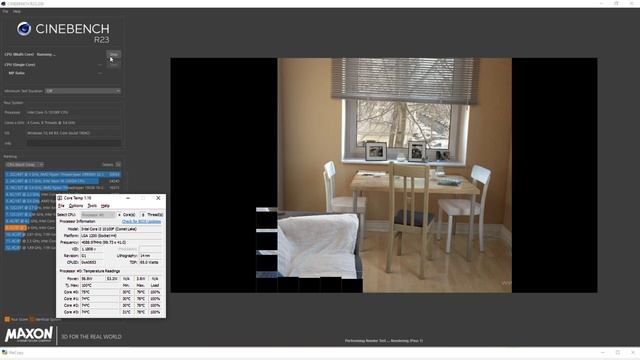
Task: Minimize the Cinebench window
Action: tap(601, 3)
